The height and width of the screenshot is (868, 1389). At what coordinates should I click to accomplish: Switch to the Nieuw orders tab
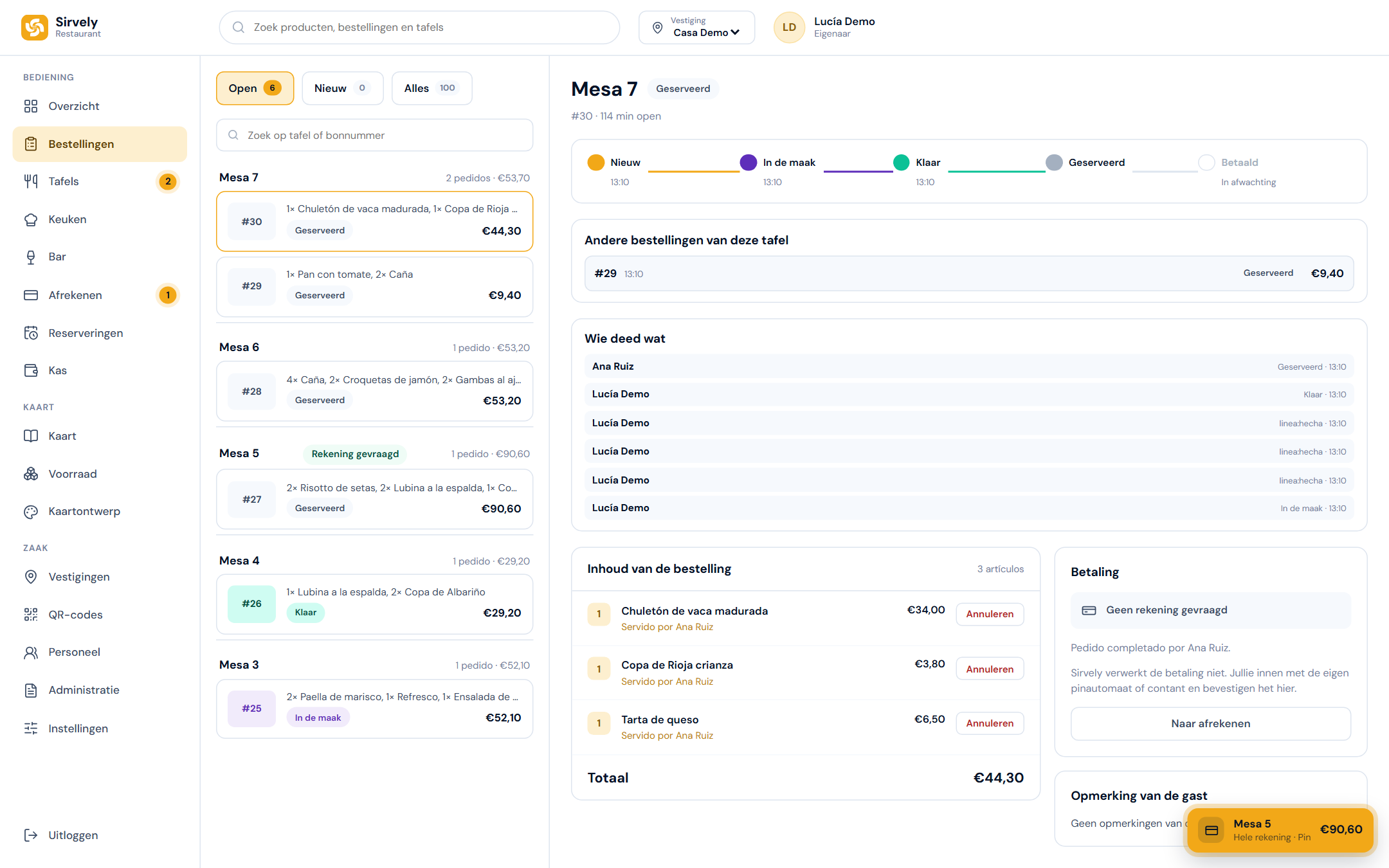tap(343, 88)
